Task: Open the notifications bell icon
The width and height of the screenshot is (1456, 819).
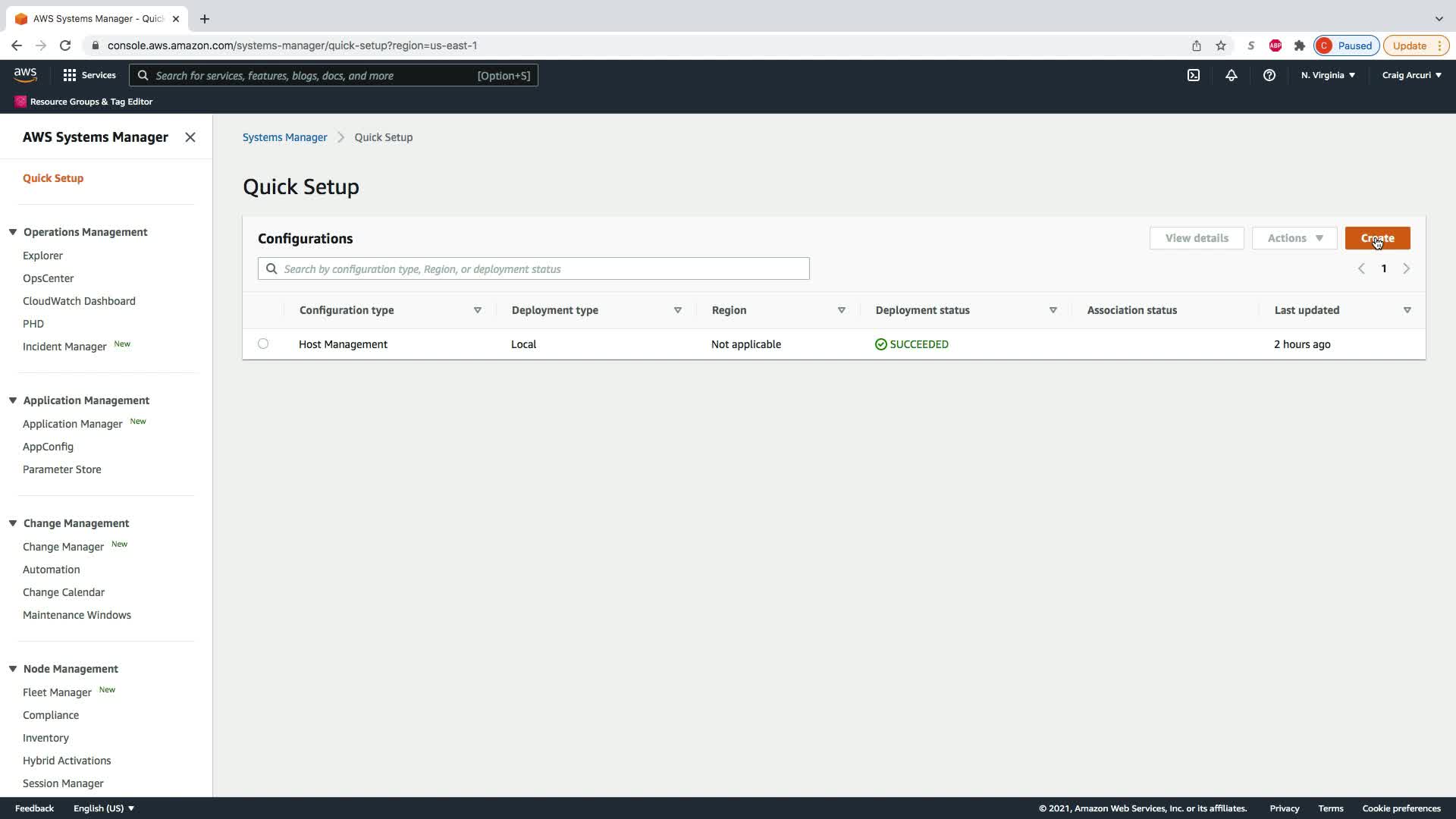Action: [x=1232, y=75]
